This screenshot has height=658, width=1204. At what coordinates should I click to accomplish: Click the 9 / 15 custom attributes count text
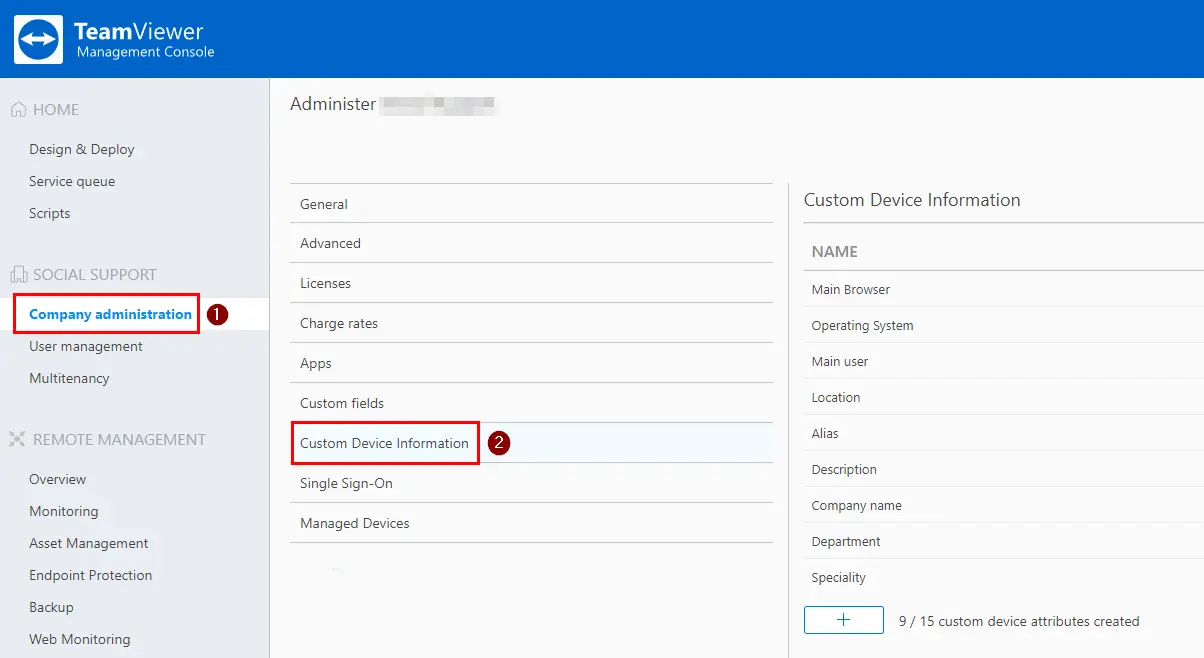[x=1019, y=621]
